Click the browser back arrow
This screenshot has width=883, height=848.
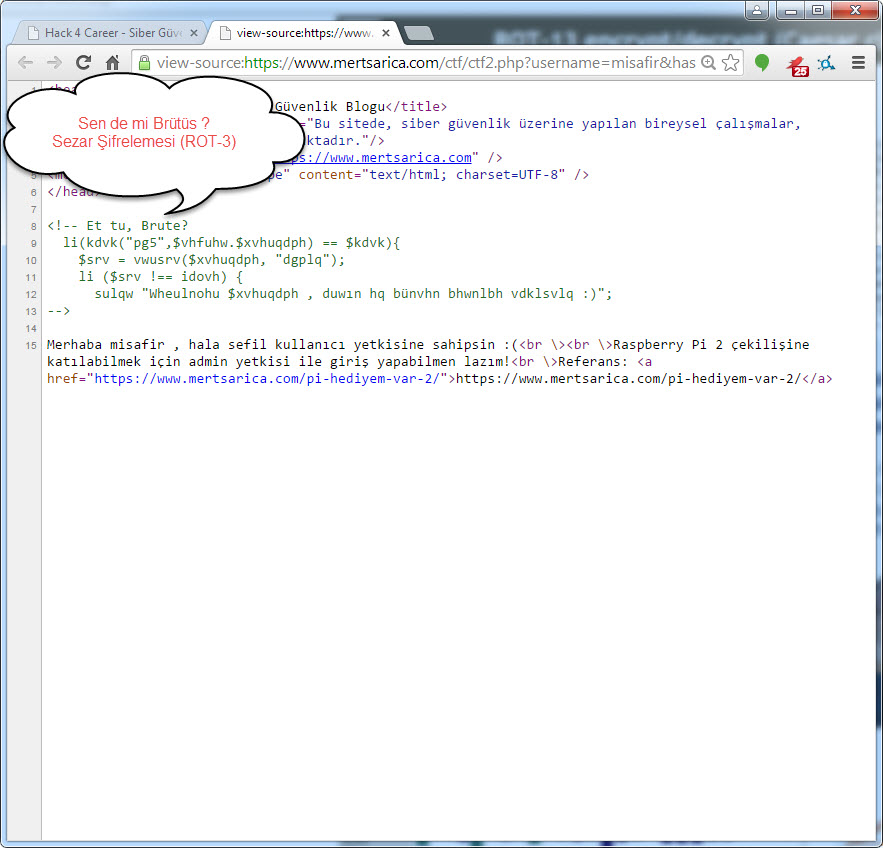26,62
